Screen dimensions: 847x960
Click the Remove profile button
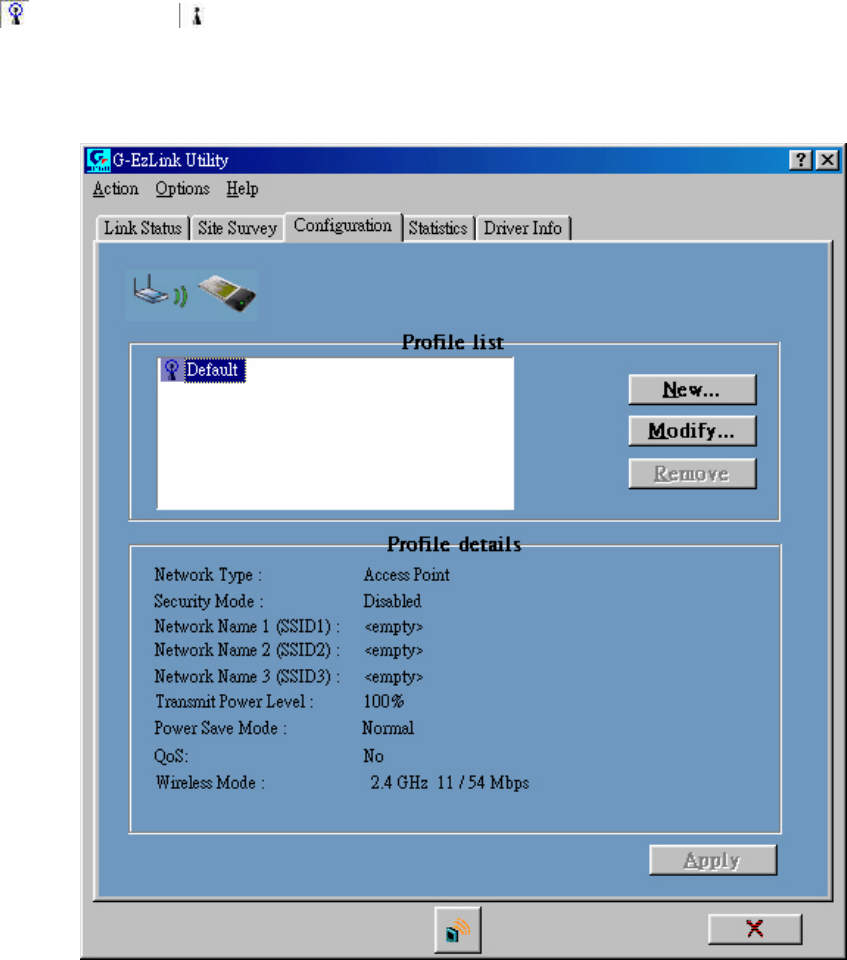[692, 473]
